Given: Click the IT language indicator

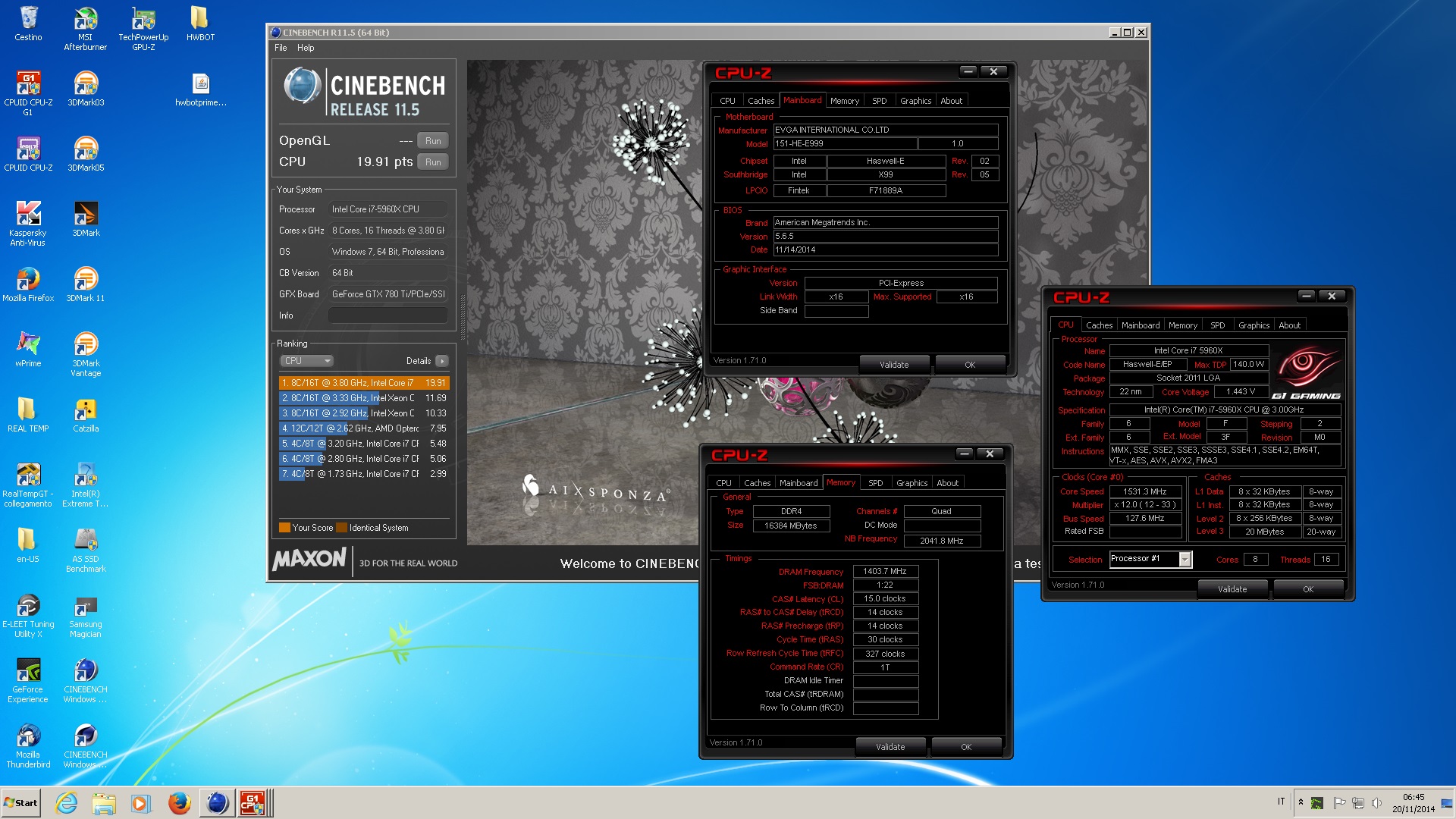Looking at the screenshot, I should tap(1282, 802).
